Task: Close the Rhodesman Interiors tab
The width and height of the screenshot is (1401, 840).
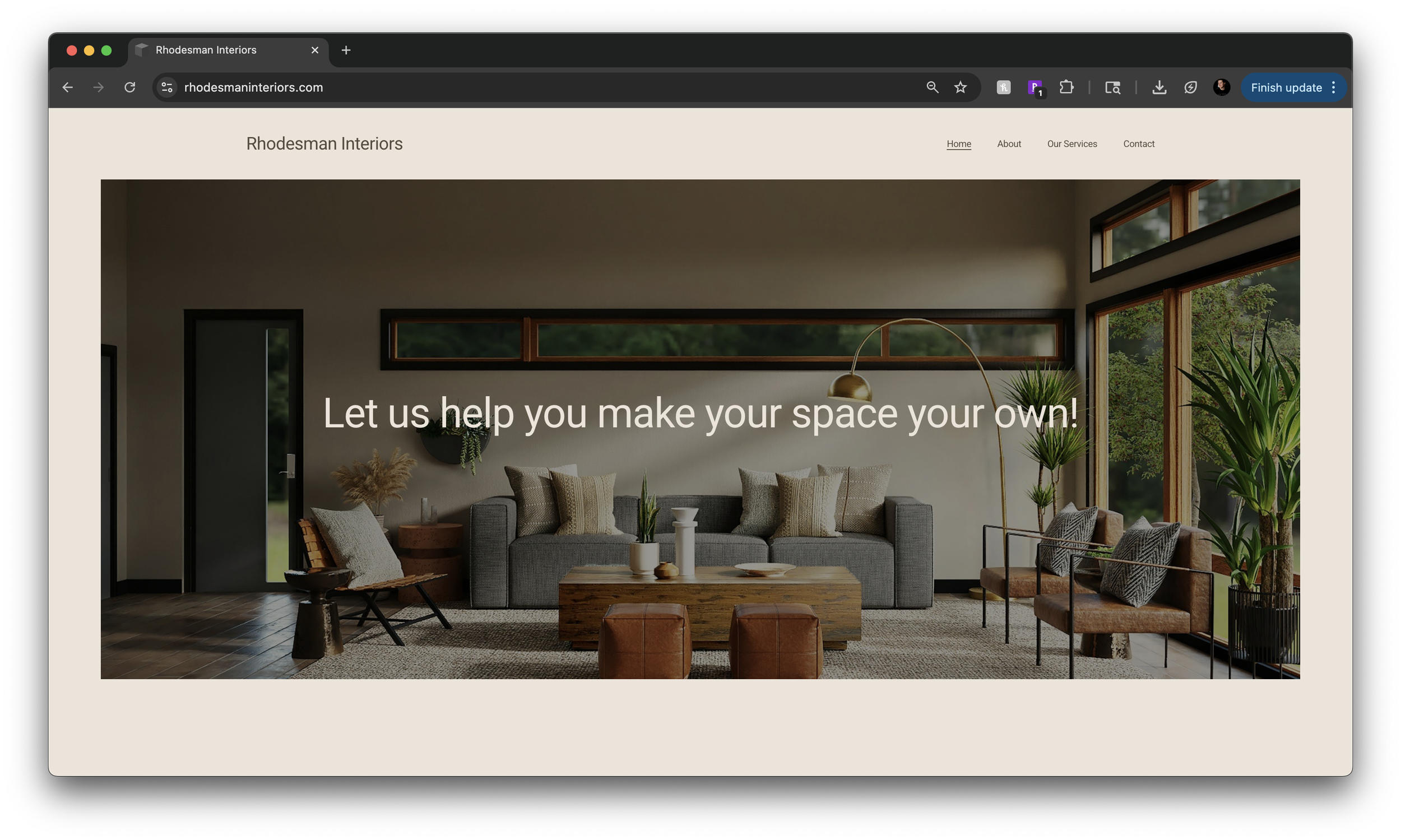Action: point(316,50)
